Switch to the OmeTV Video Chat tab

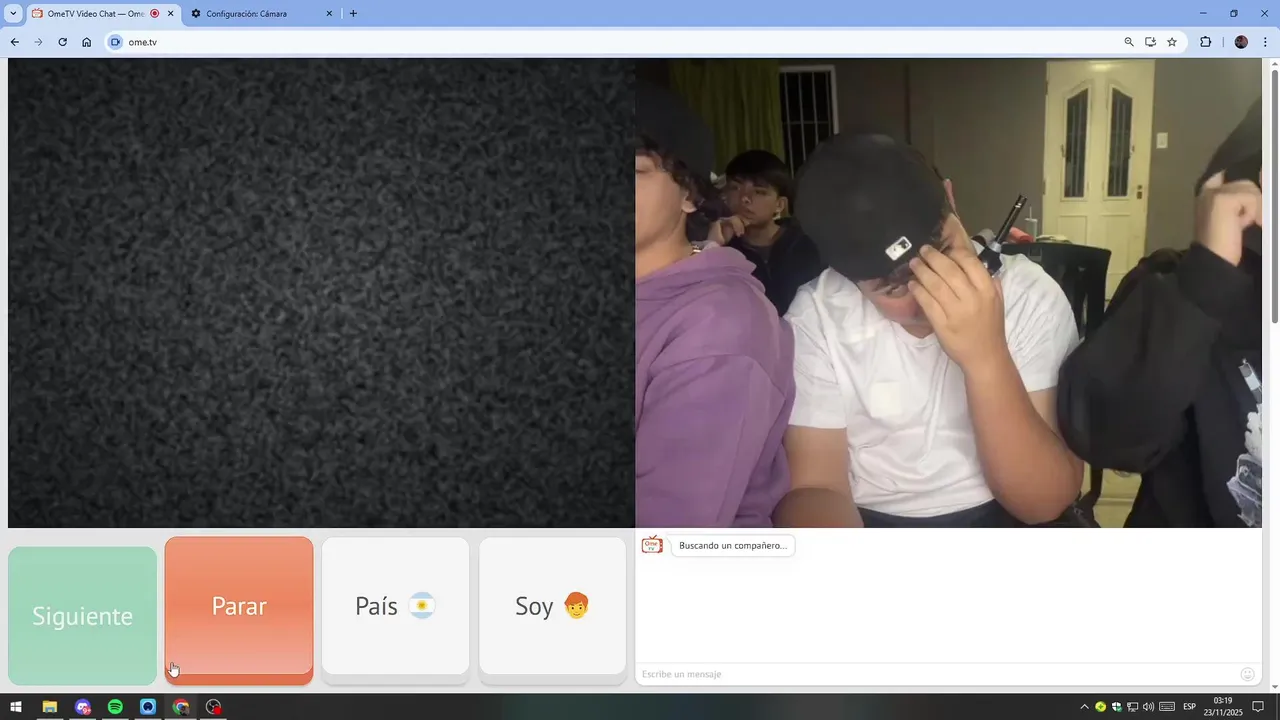[102, 14]
